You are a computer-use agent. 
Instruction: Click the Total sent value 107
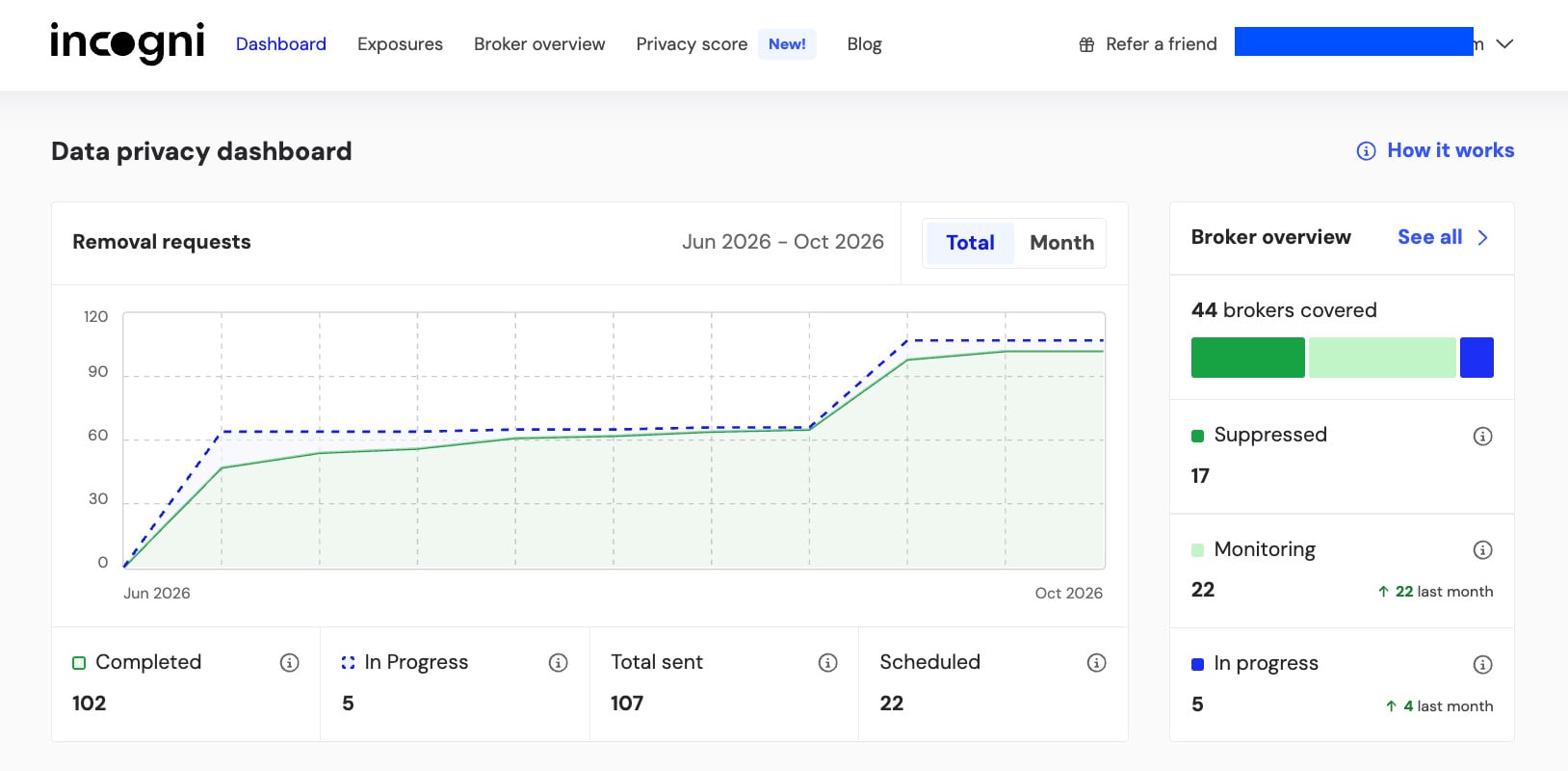click(x=627, y=704)
